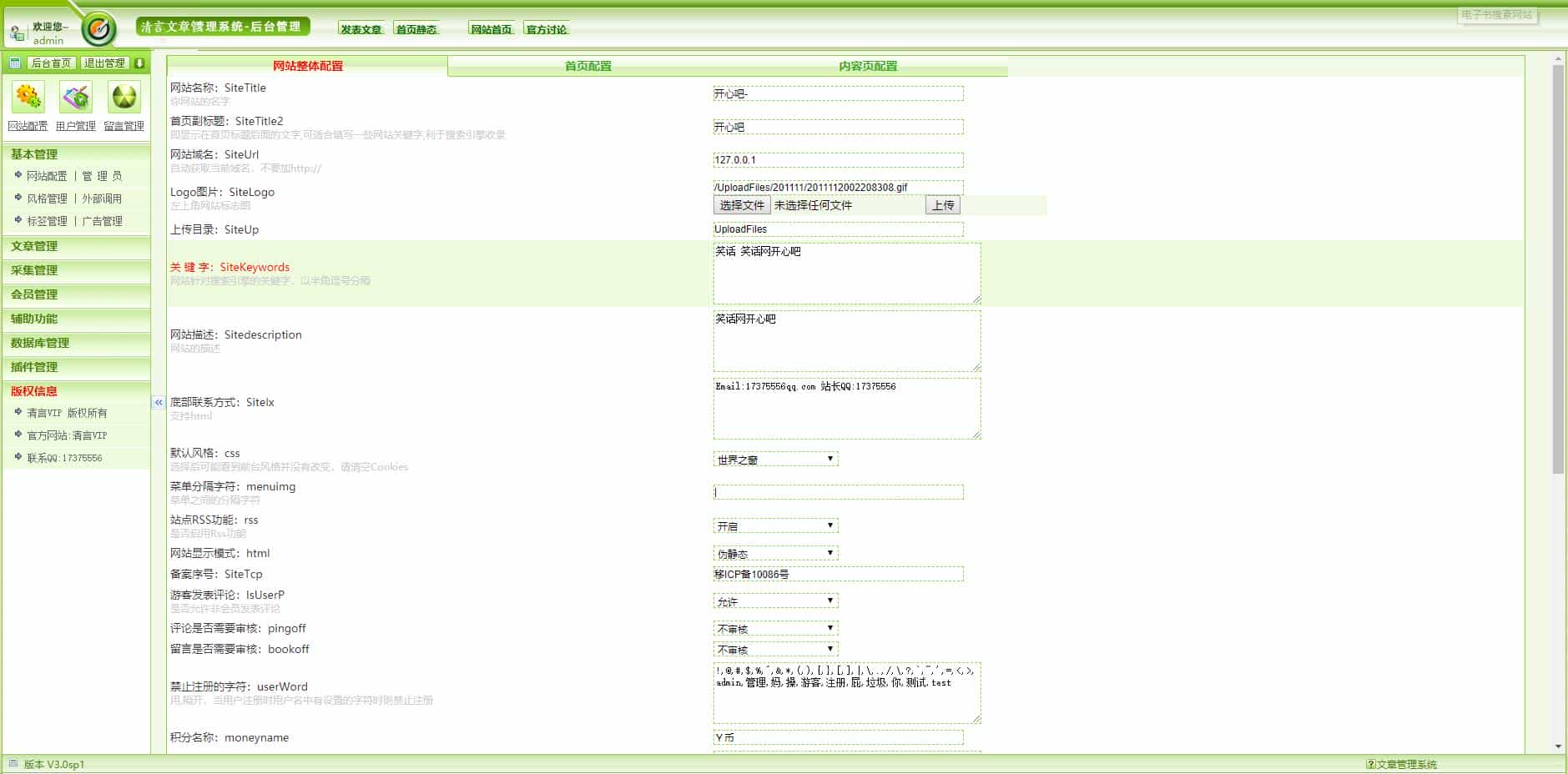Click arrow bullet beside 官方网站:清言VIP

coord(18,435)
